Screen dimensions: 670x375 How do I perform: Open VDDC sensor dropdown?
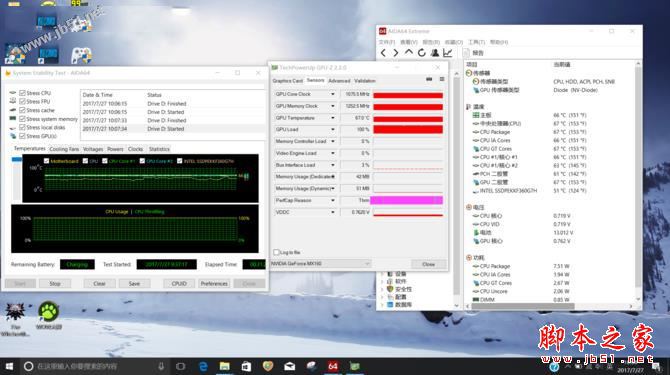332,212
